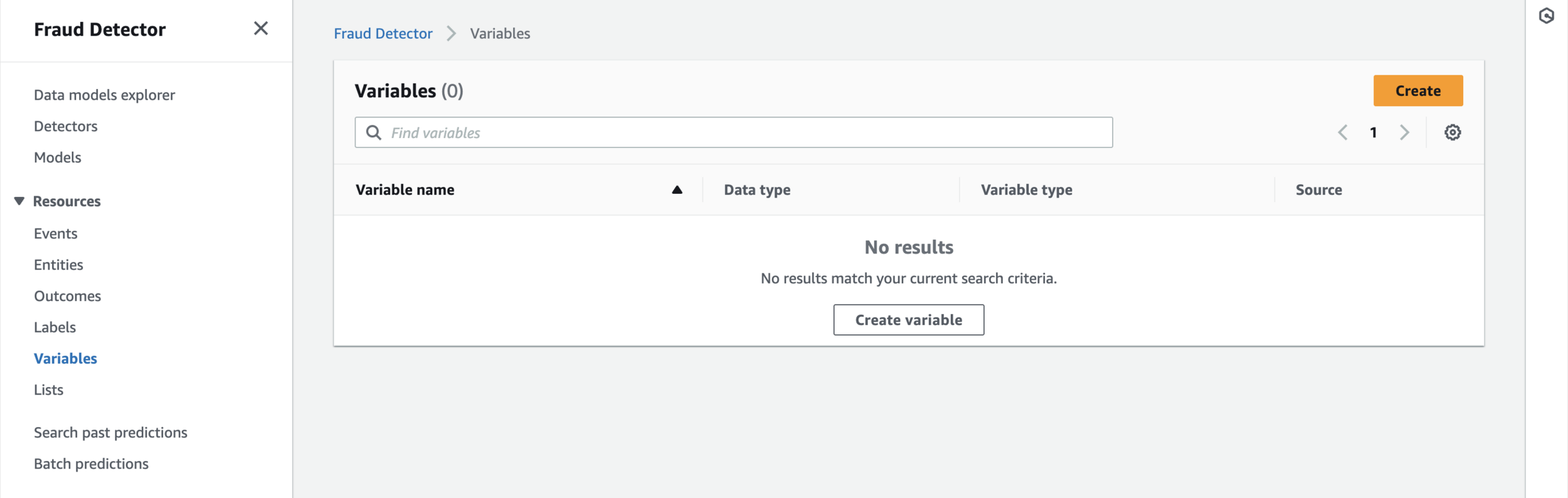Image resolution: width=1568 pixels, height=498 pixels.
Task: Open Entities in sidebar
Action: coord(58,265)
